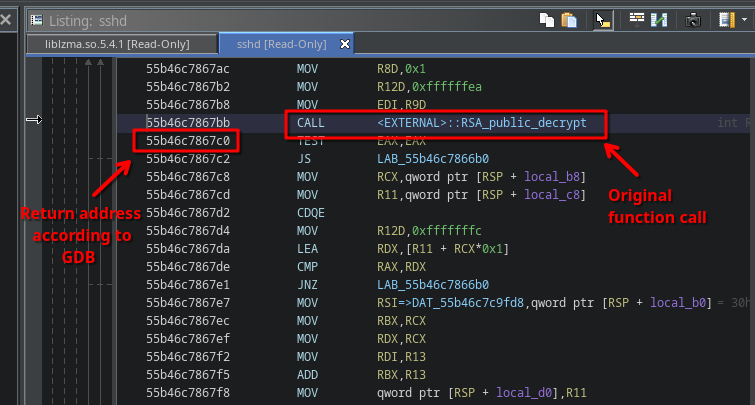The image size is (755, 405).
Task: Select address 55b46c7867e1
Action: (x=188, y=285)
